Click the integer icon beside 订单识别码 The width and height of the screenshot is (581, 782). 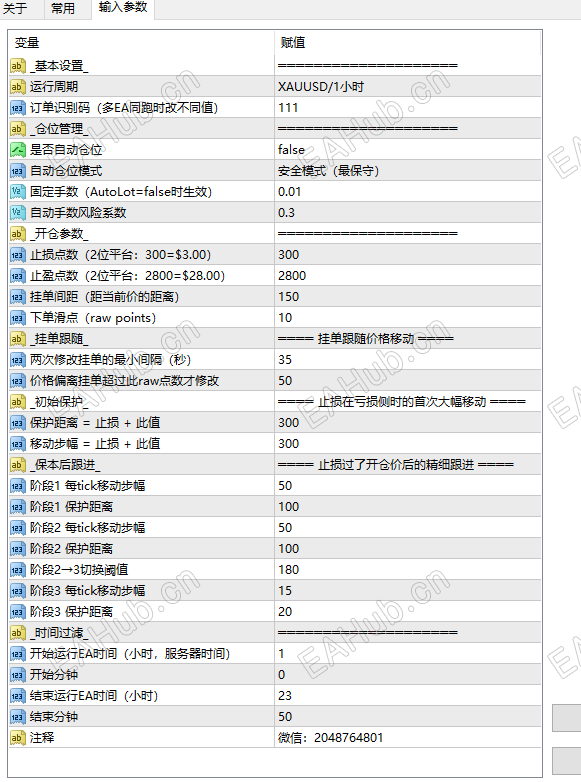[x=17, y=108]
